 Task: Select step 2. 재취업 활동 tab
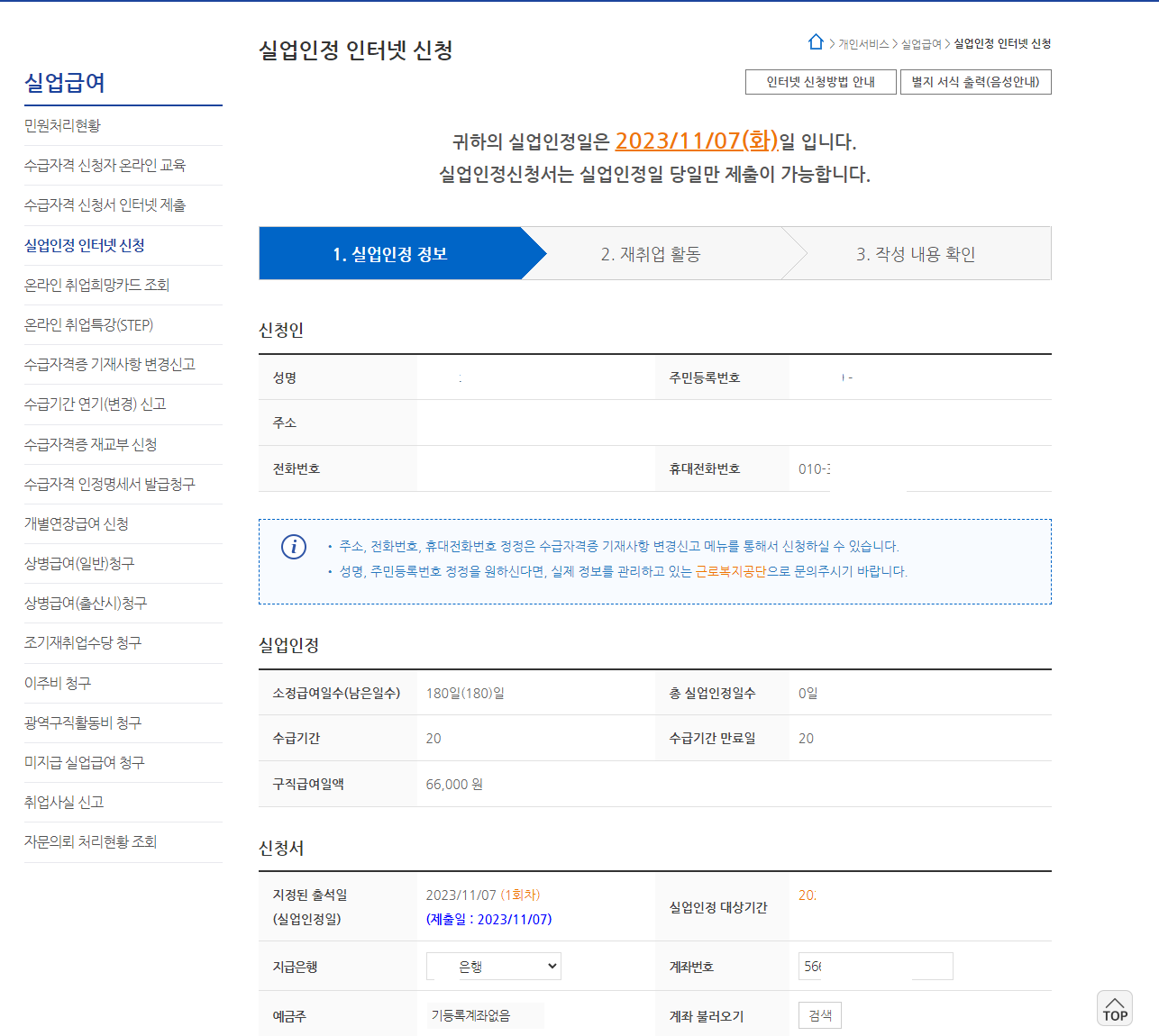pyautogui.click(x=651, y=254)
